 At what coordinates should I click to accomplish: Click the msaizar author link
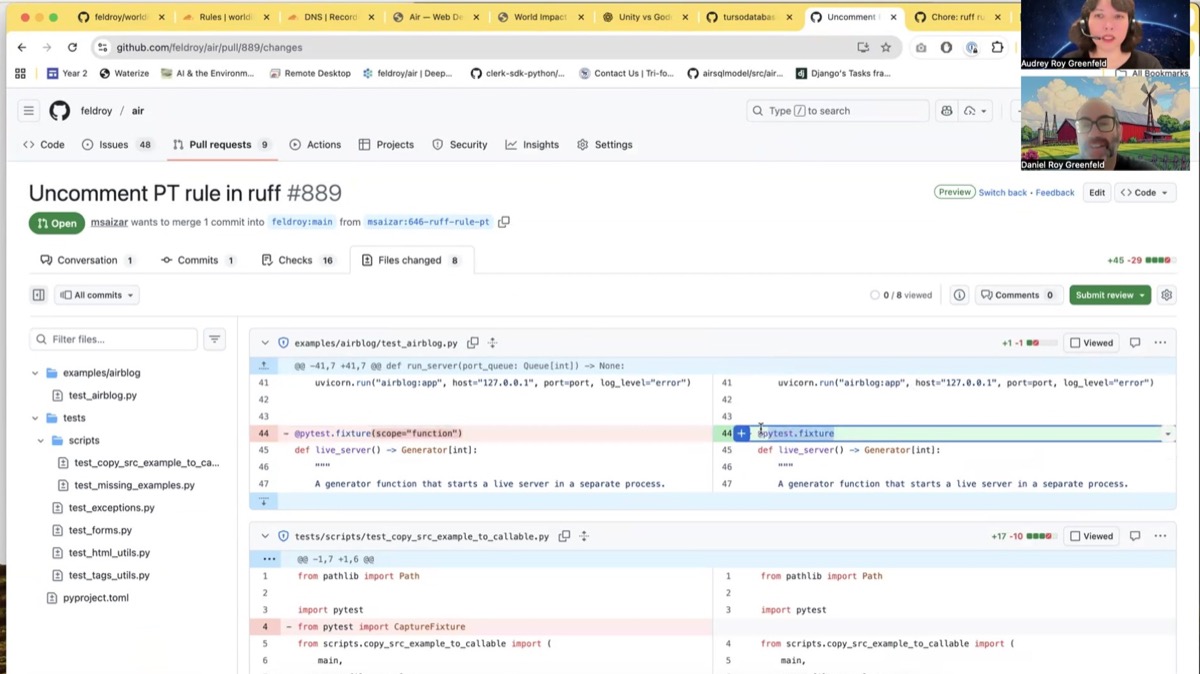coord(108,222)
